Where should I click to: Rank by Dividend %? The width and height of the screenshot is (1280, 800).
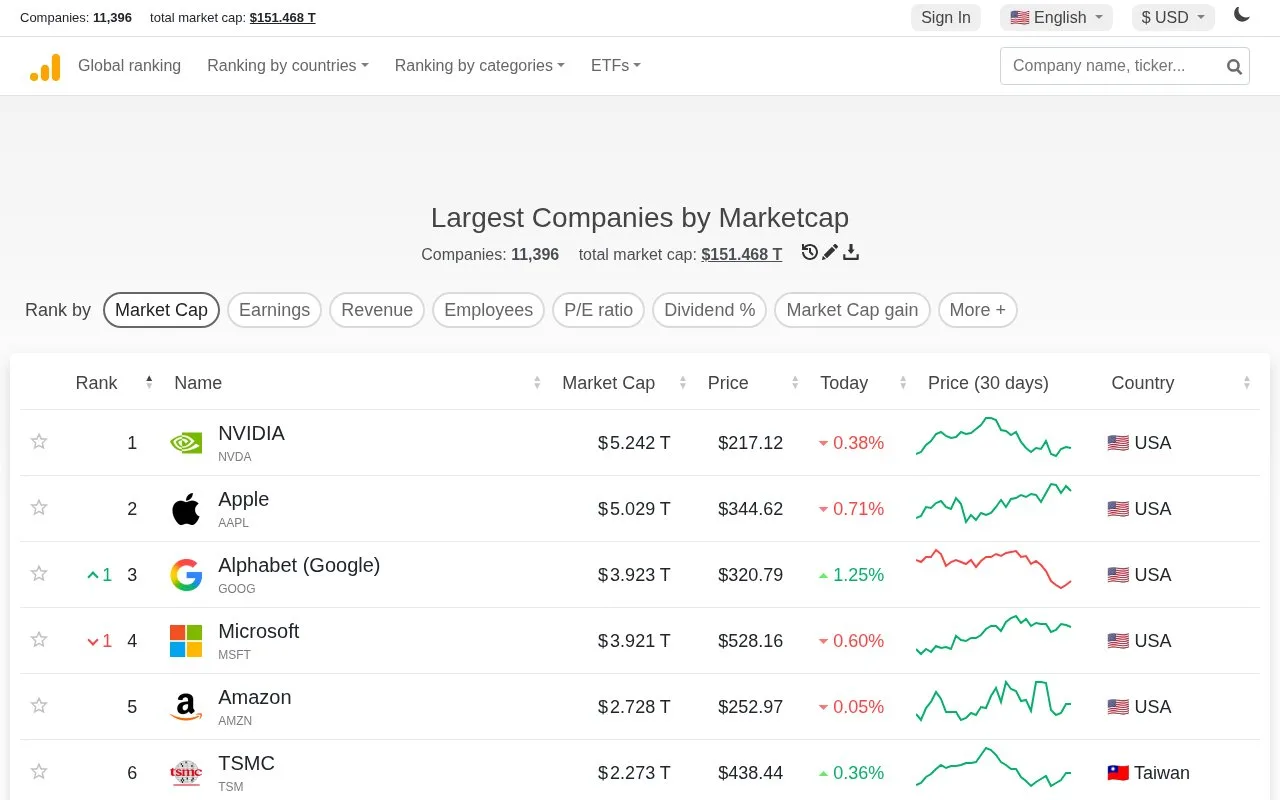pyautogui.click(x=710, y=310)
